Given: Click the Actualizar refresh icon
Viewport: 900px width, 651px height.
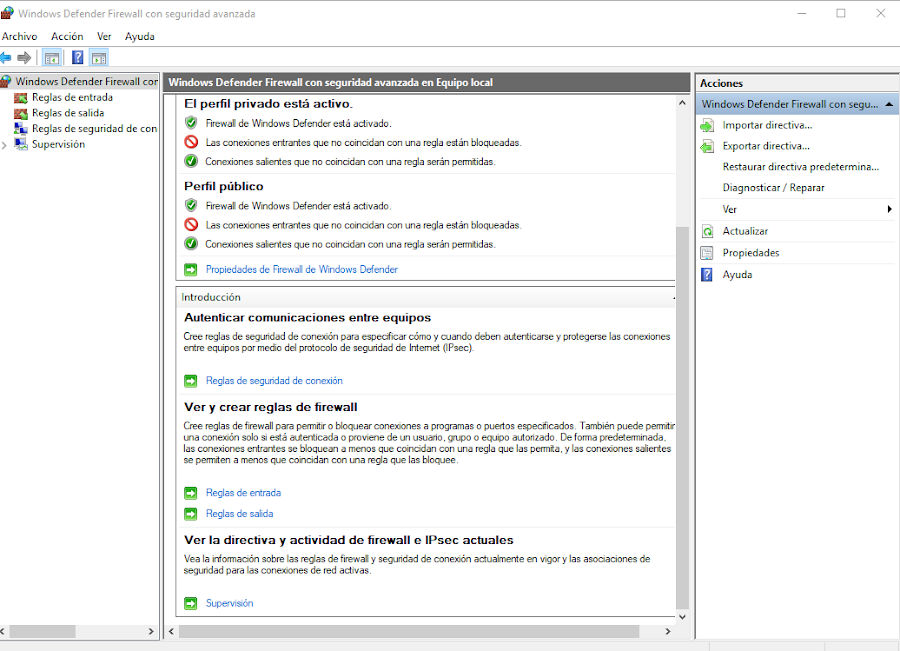Looking at the screenshot, I should point(707,231).
